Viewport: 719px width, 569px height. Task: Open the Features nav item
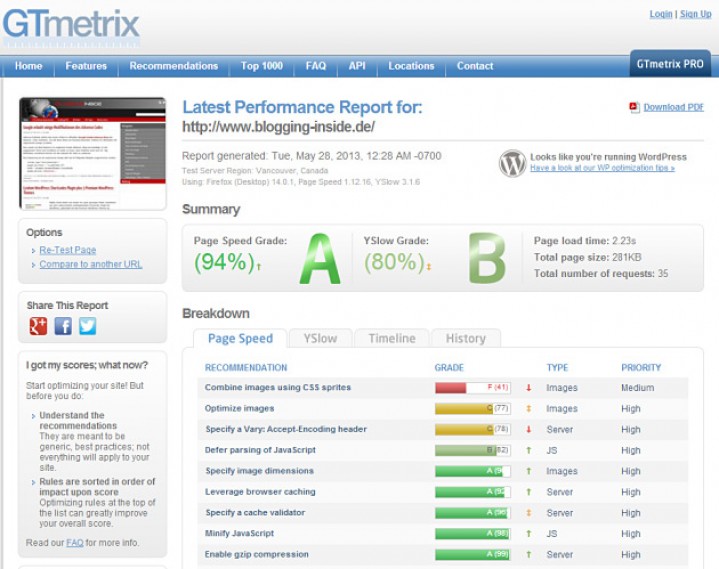click(x=86, y=66)
